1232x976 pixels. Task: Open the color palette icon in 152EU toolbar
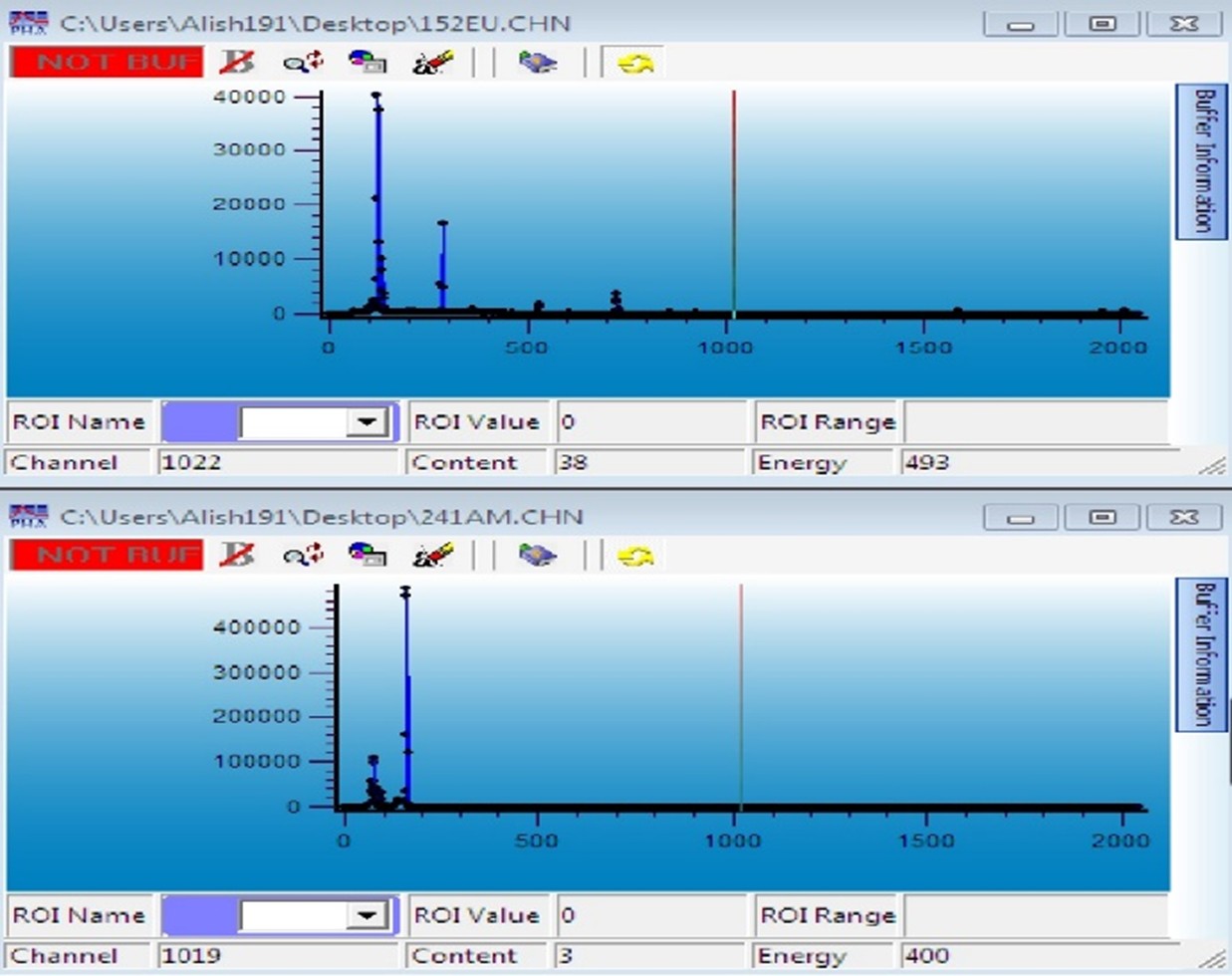[x=367, y=62]
